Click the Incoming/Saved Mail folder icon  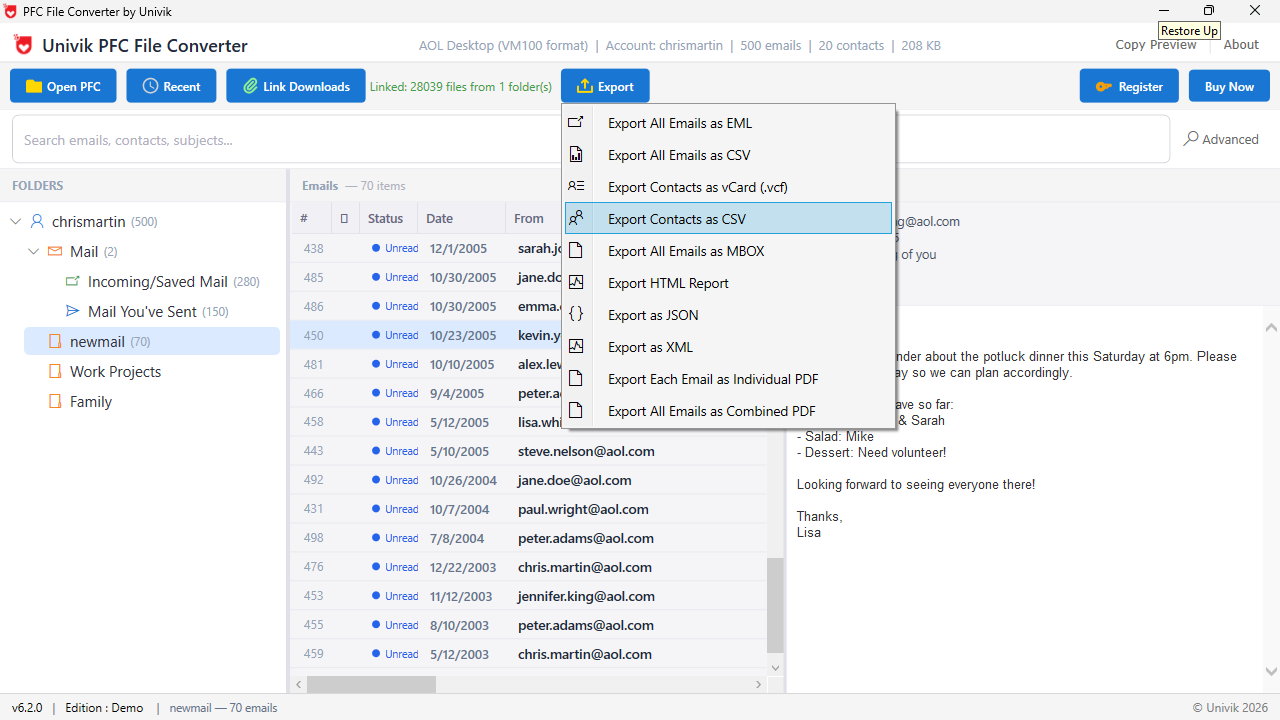(72, 281)
